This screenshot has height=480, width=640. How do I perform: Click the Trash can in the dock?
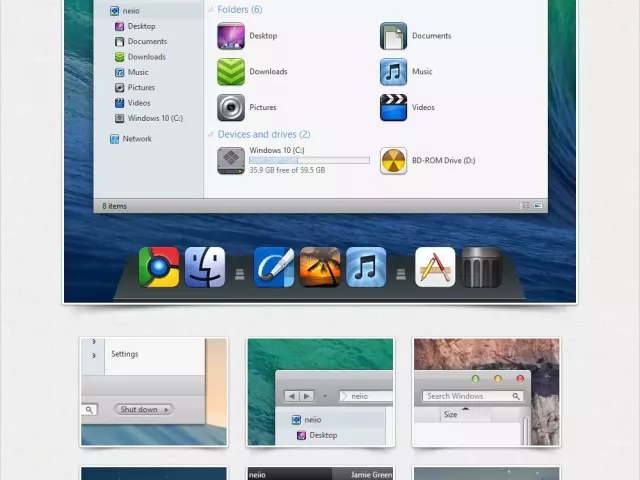481,267
